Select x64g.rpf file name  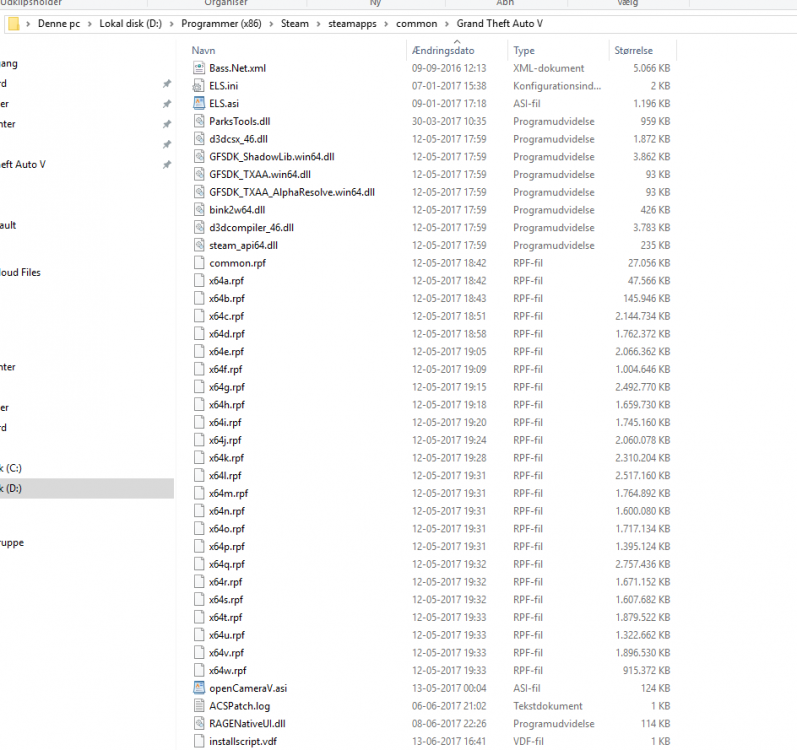[227, 387]
